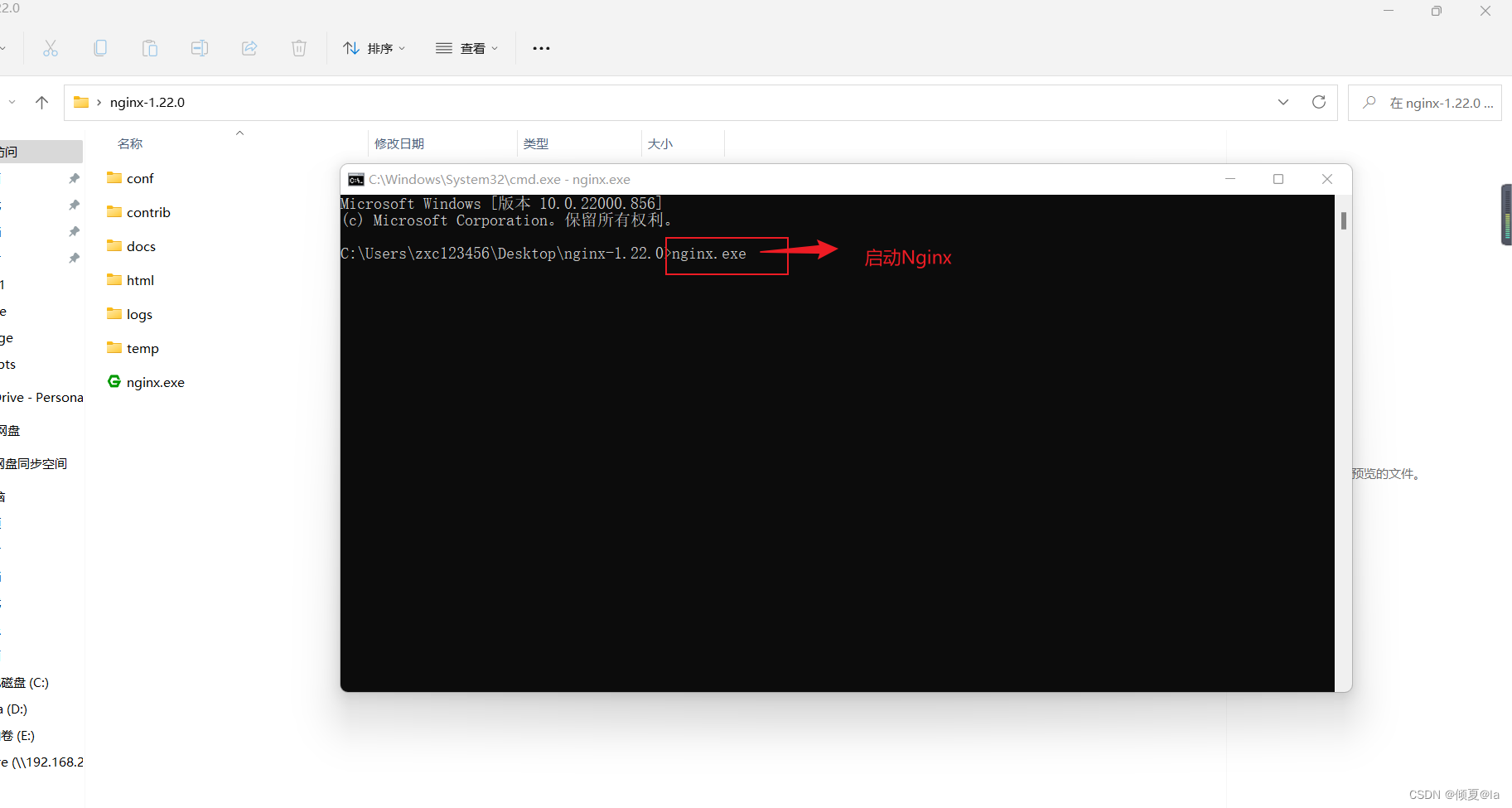Click the conf folder icon
The width and height of the screenshot is (1512, 808).
pos(114,177)
